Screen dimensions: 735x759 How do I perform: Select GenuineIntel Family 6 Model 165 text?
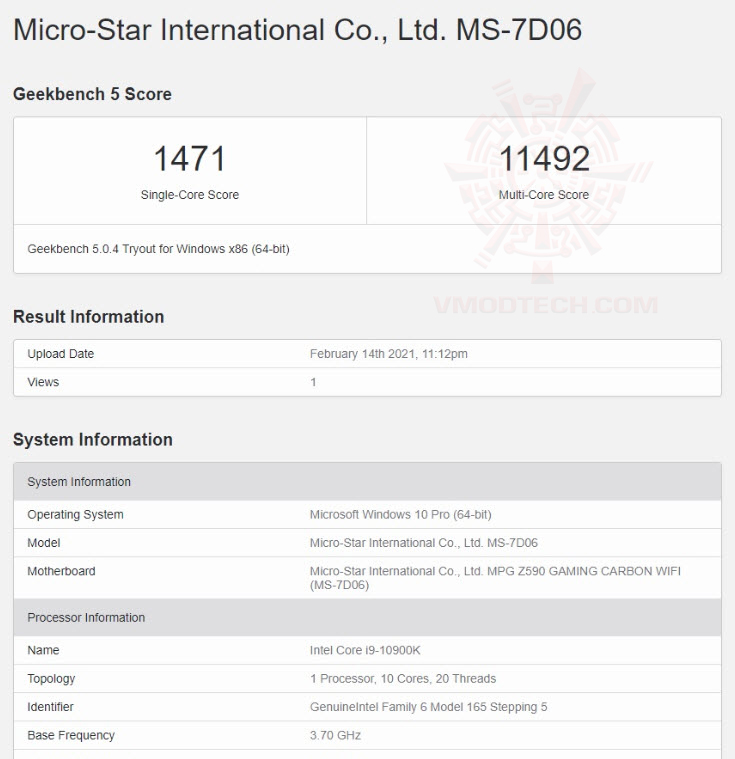pyautogui.click(x=429, y=707)
